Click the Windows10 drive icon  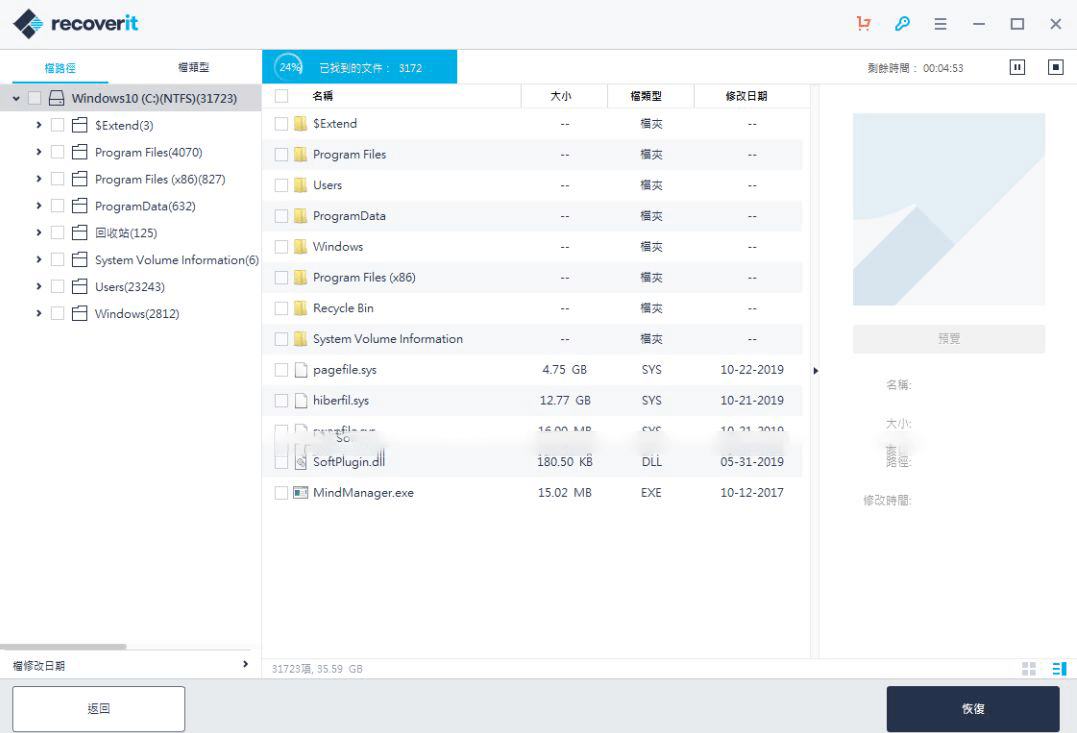[x=56, y=98]
